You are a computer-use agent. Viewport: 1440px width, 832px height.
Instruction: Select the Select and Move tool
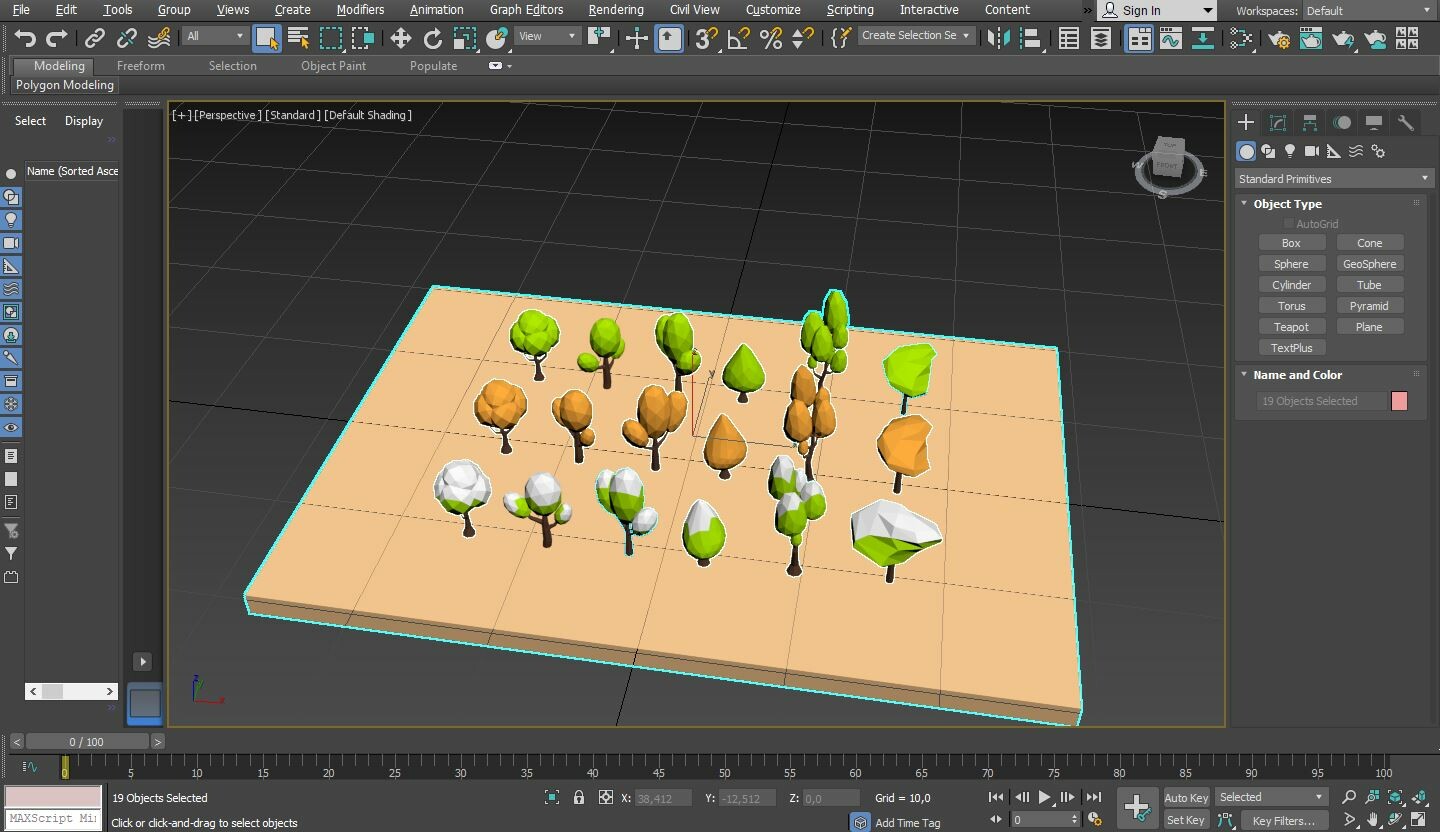(401, 37)
